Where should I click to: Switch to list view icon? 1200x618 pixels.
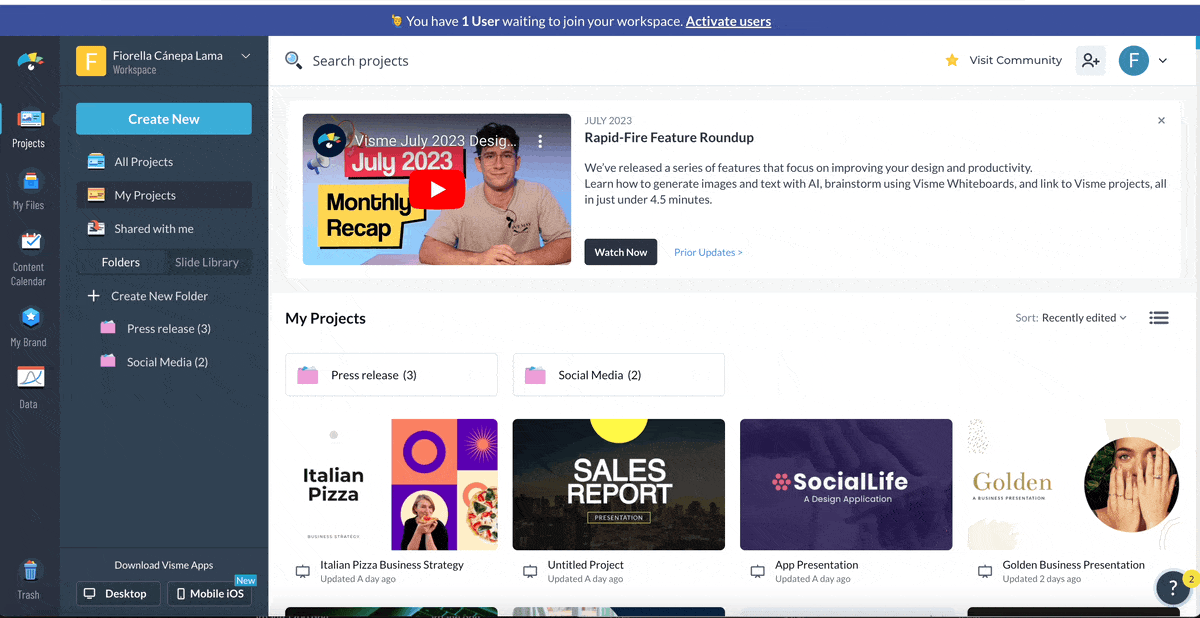click(1159, 318)
